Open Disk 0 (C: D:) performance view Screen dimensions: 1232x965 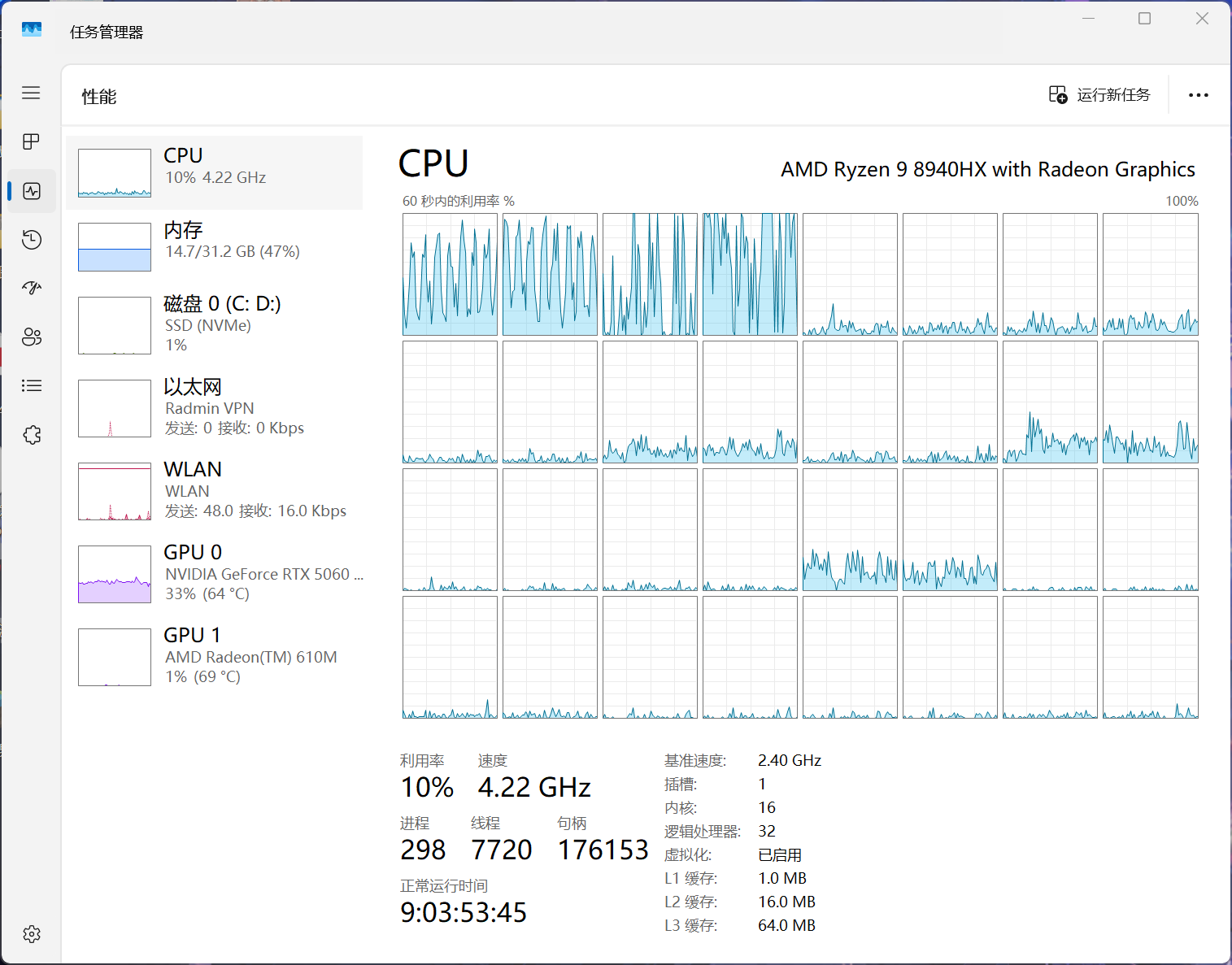pyautogui.click(x=215, y=324)
